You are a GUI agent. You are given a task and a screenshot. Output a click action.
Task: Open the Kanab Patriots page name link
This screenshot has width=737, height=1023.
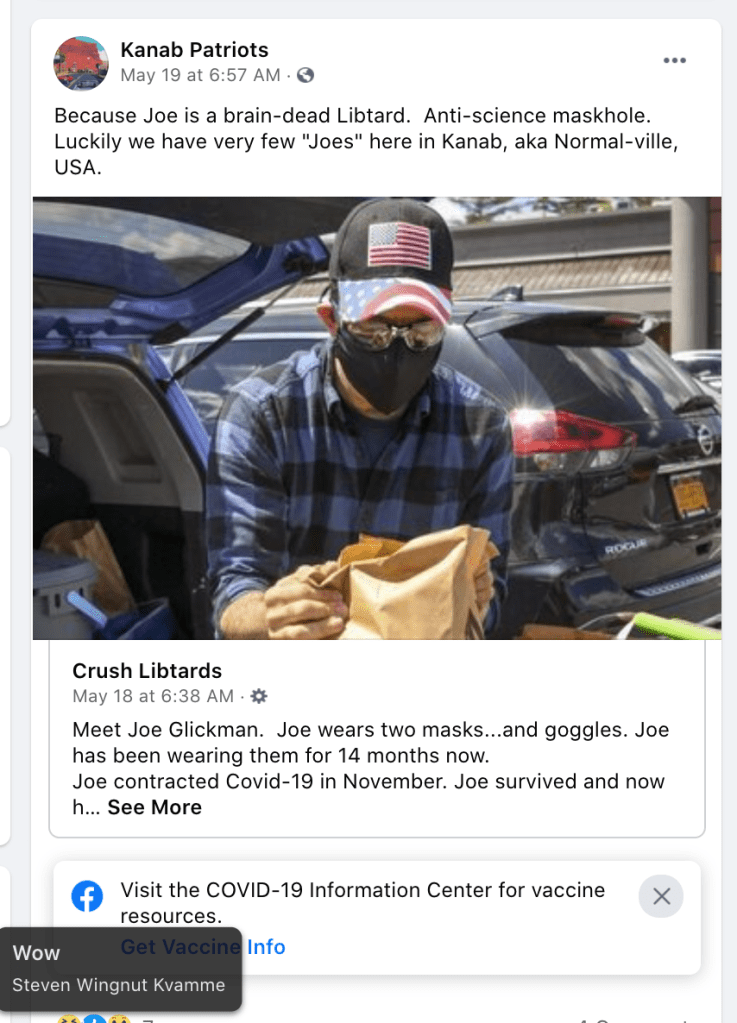click(194, 49)
